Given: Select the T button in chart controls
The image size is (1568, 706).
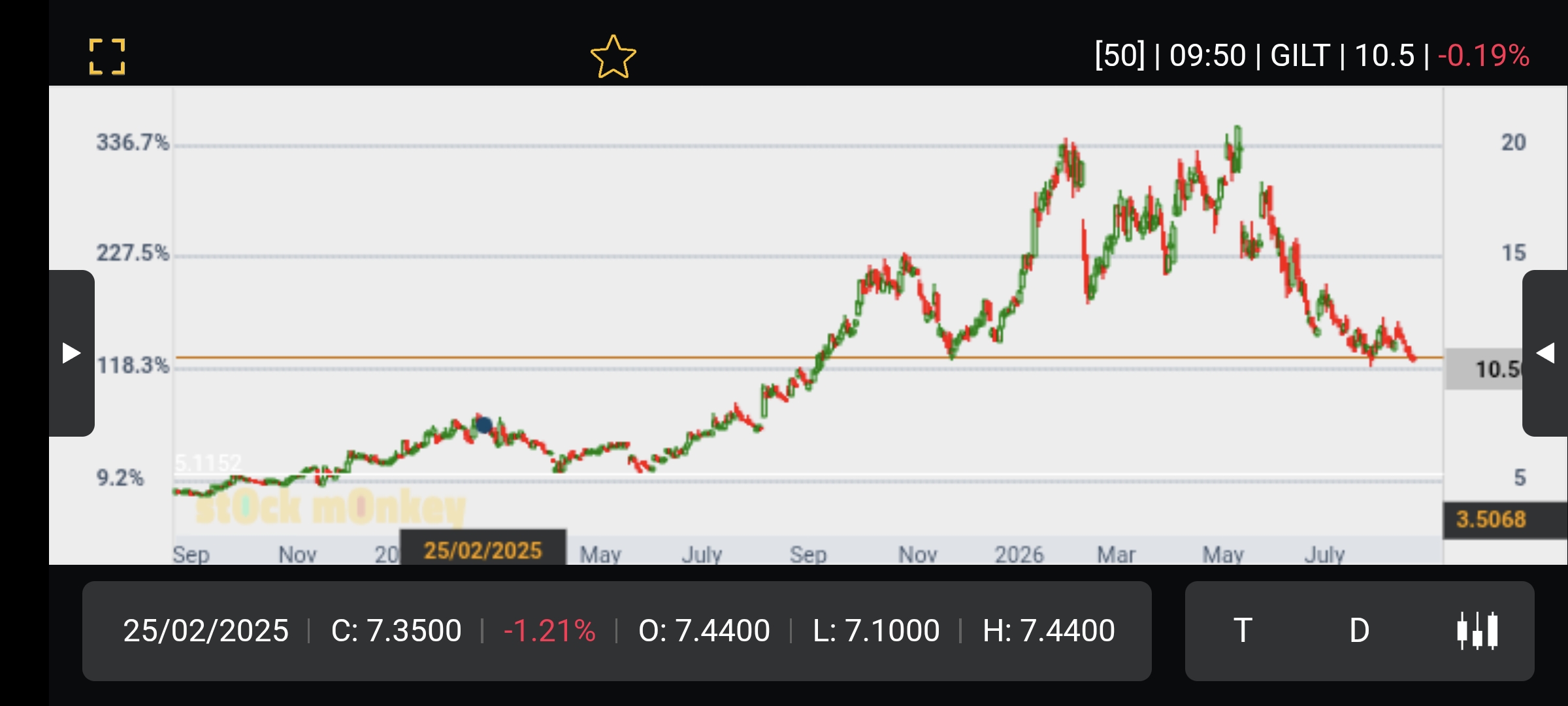Looking at the screenshot, I should 1243,631.
